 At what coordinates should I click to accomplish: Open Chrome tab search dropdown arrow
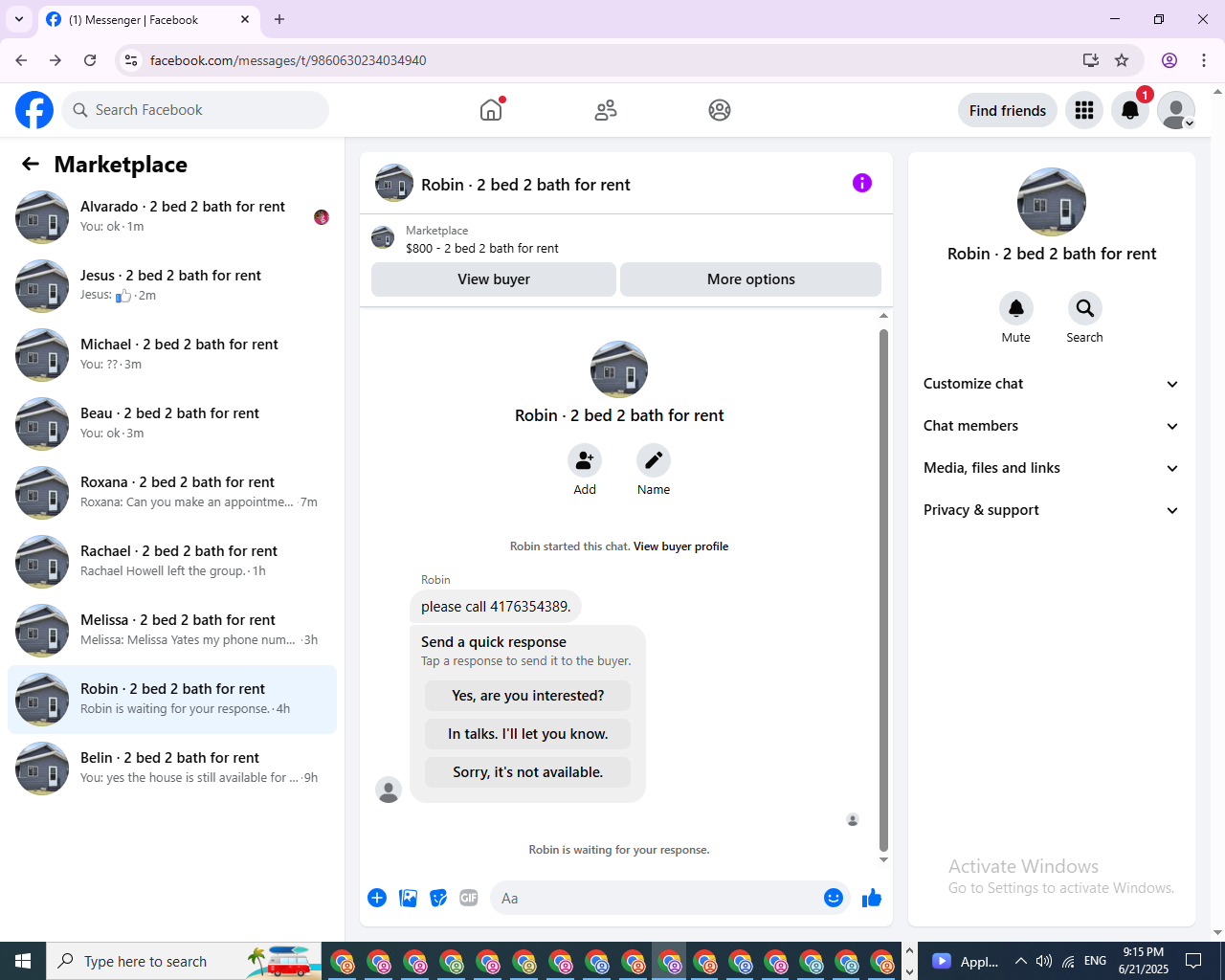[x=19, y=19]
